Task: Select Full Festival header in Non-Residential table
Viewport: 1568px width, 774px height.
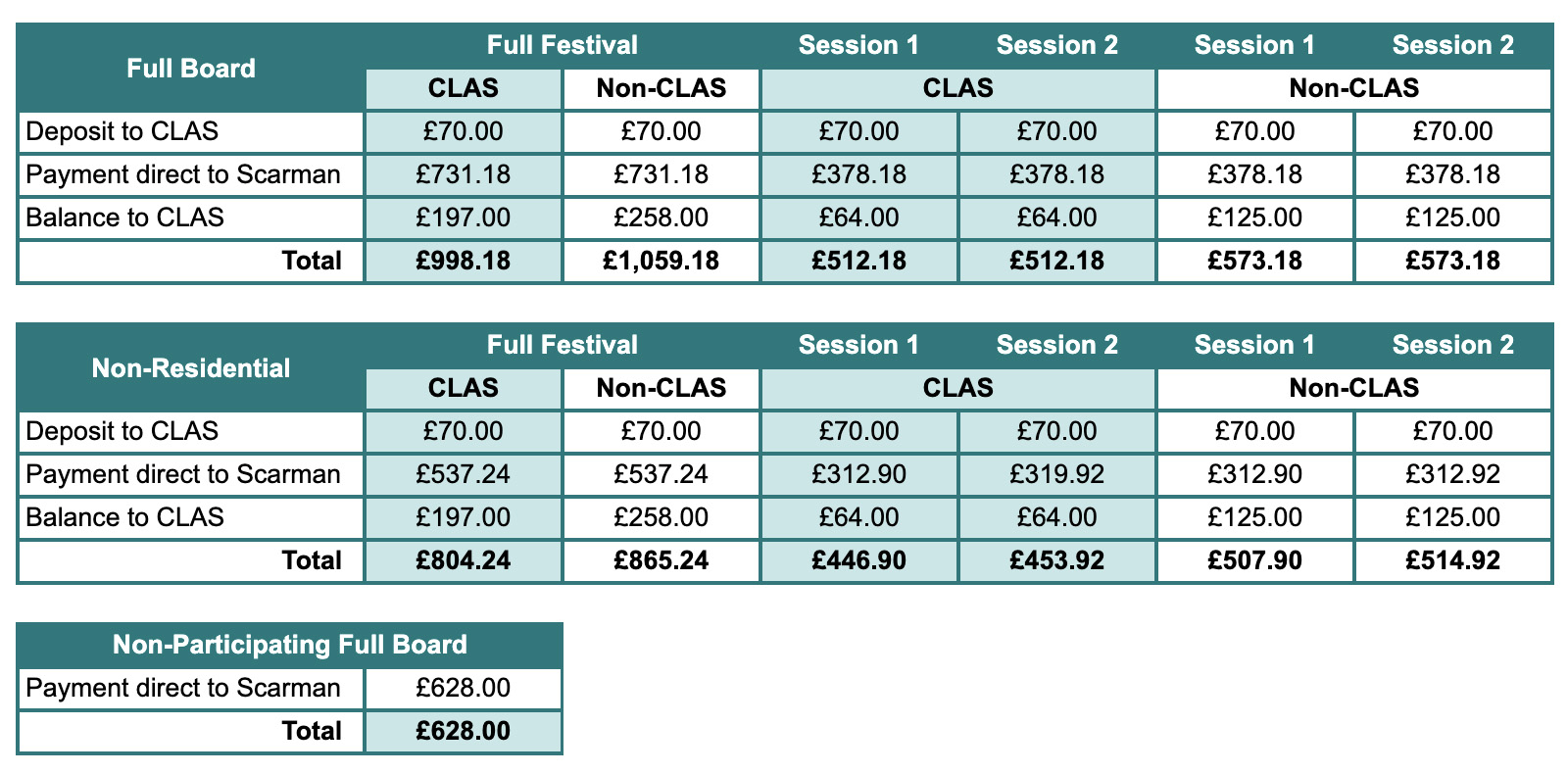Action: click(563, 345)
